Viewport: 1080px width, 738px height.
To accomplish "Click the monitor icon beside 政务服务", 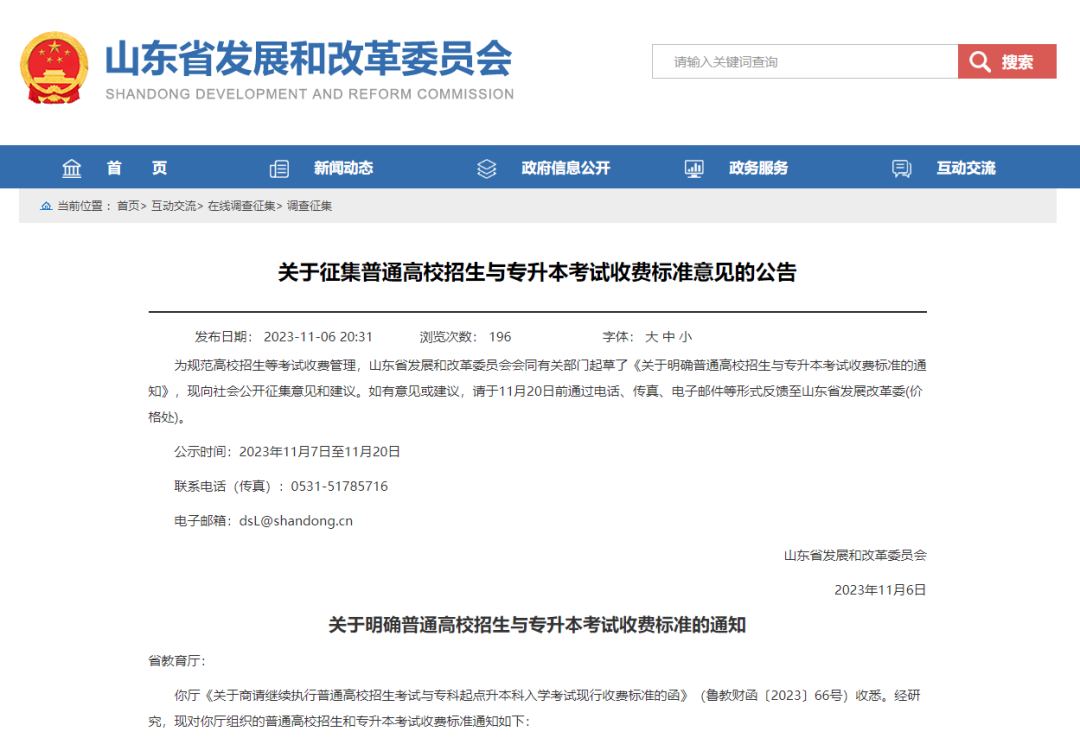I will pyautogui.click(x=694, y=169).
